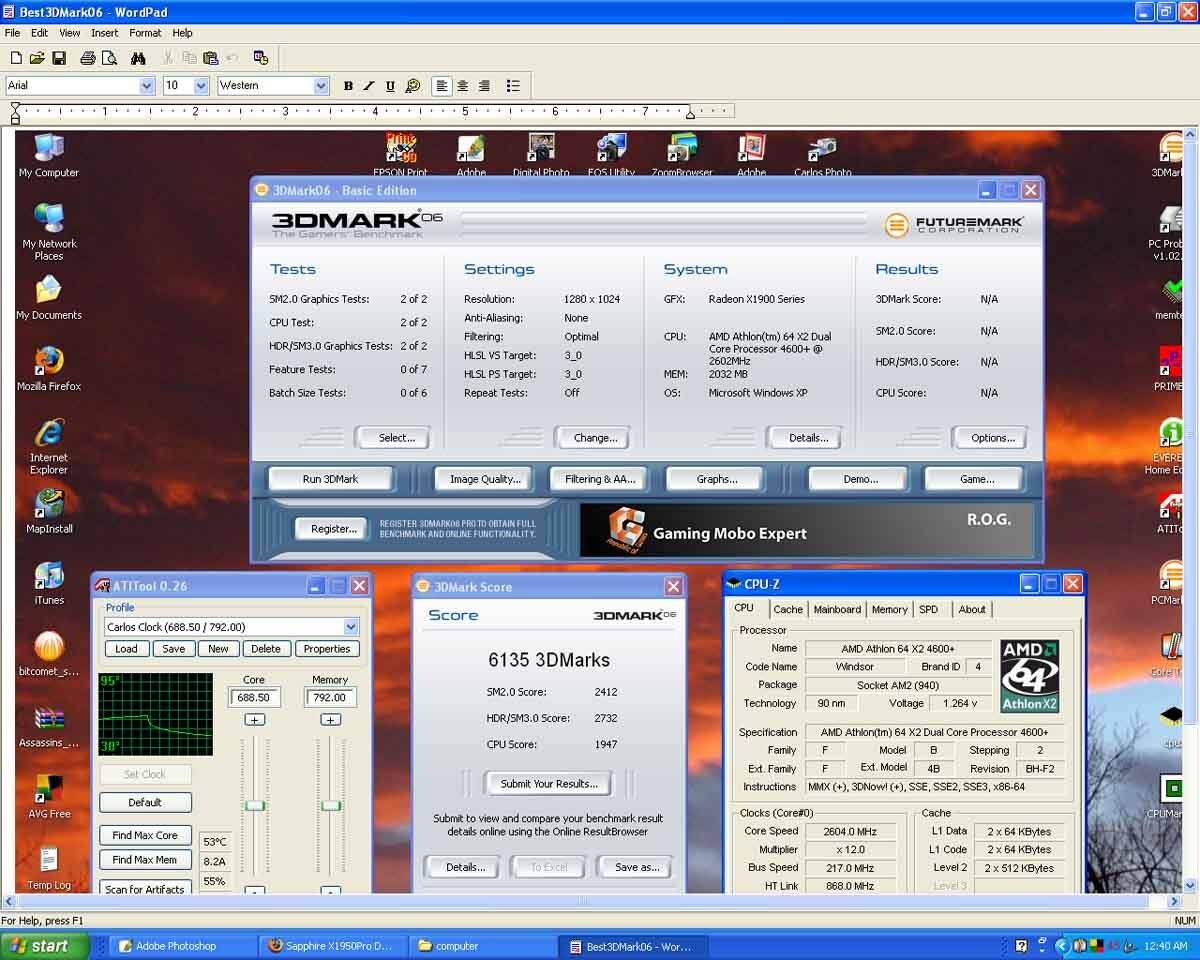The height and width of the screenshot is (960, 1200).
Task: Insert Date/Time using the toolbar icon
Action: point(260,58)
